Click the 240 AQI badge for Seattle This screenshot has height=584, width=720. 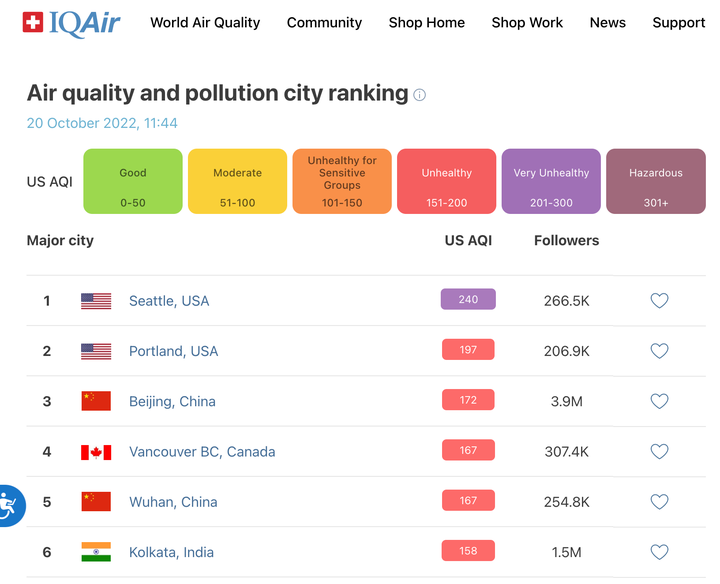(x=468, y=299)
